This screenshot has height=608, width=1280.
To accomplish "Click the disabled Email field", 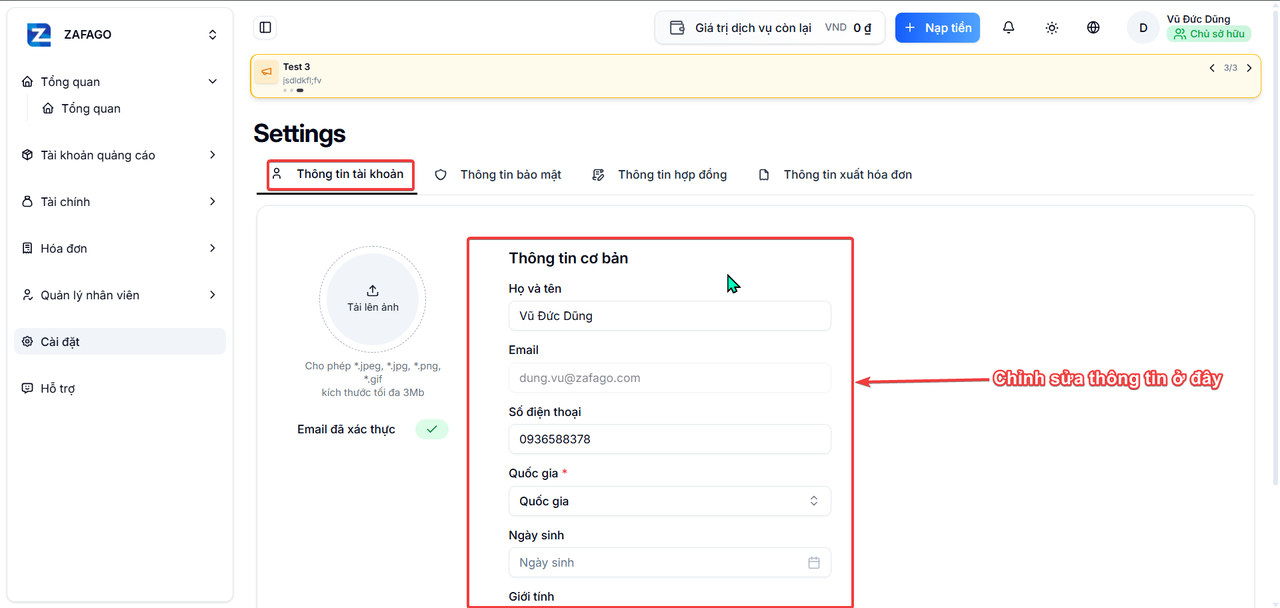I will pyautogui.click(x=670, y=378).
